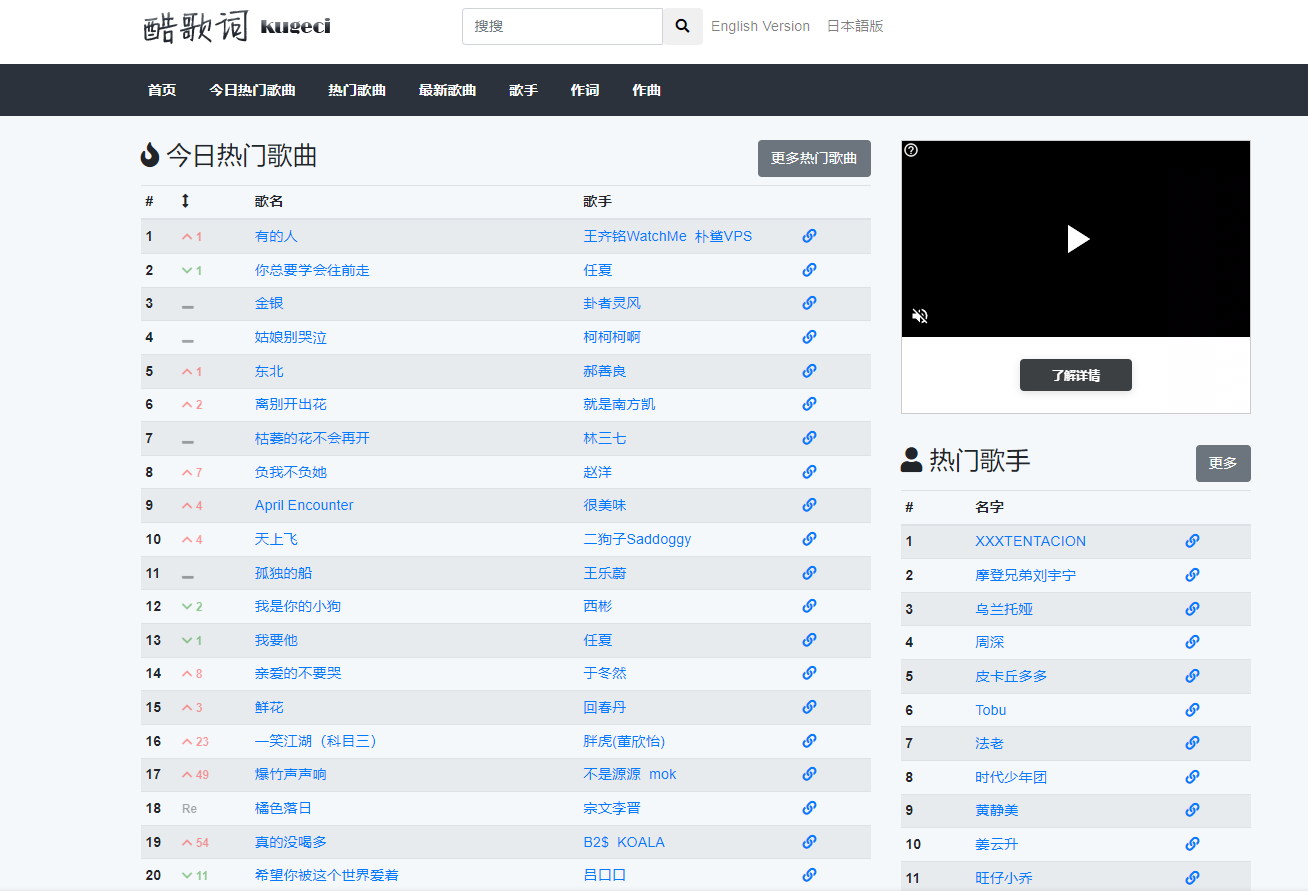Click the kugeci site logo
The width and height of the screenshot is (1308, 891).
pos(237,26)
